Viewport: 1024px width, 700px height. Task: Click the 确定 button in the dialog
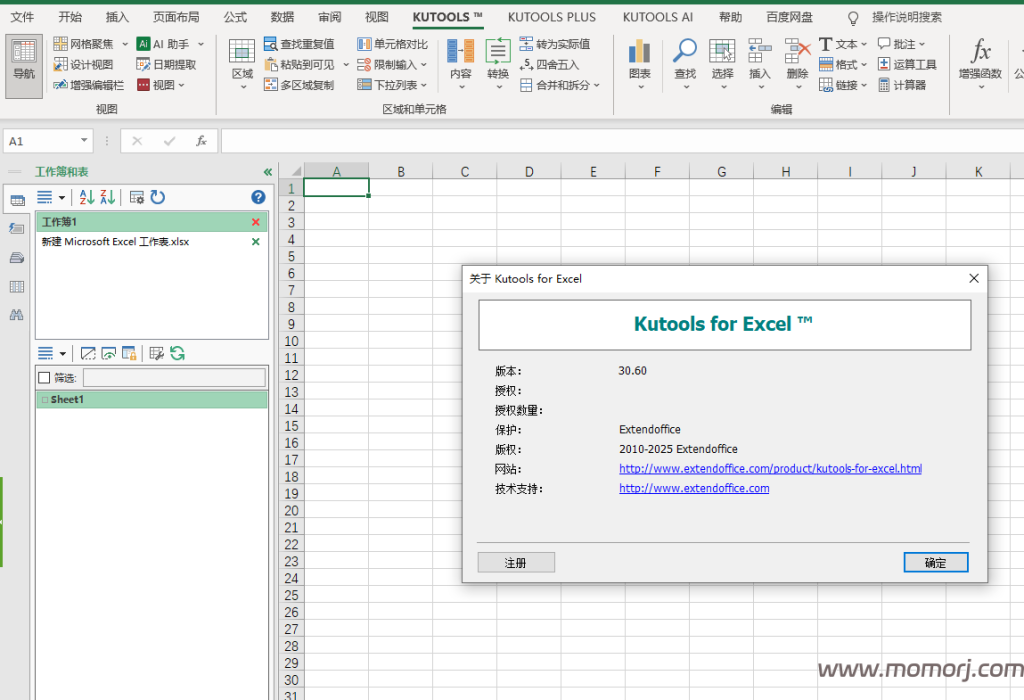pos(935,563)
